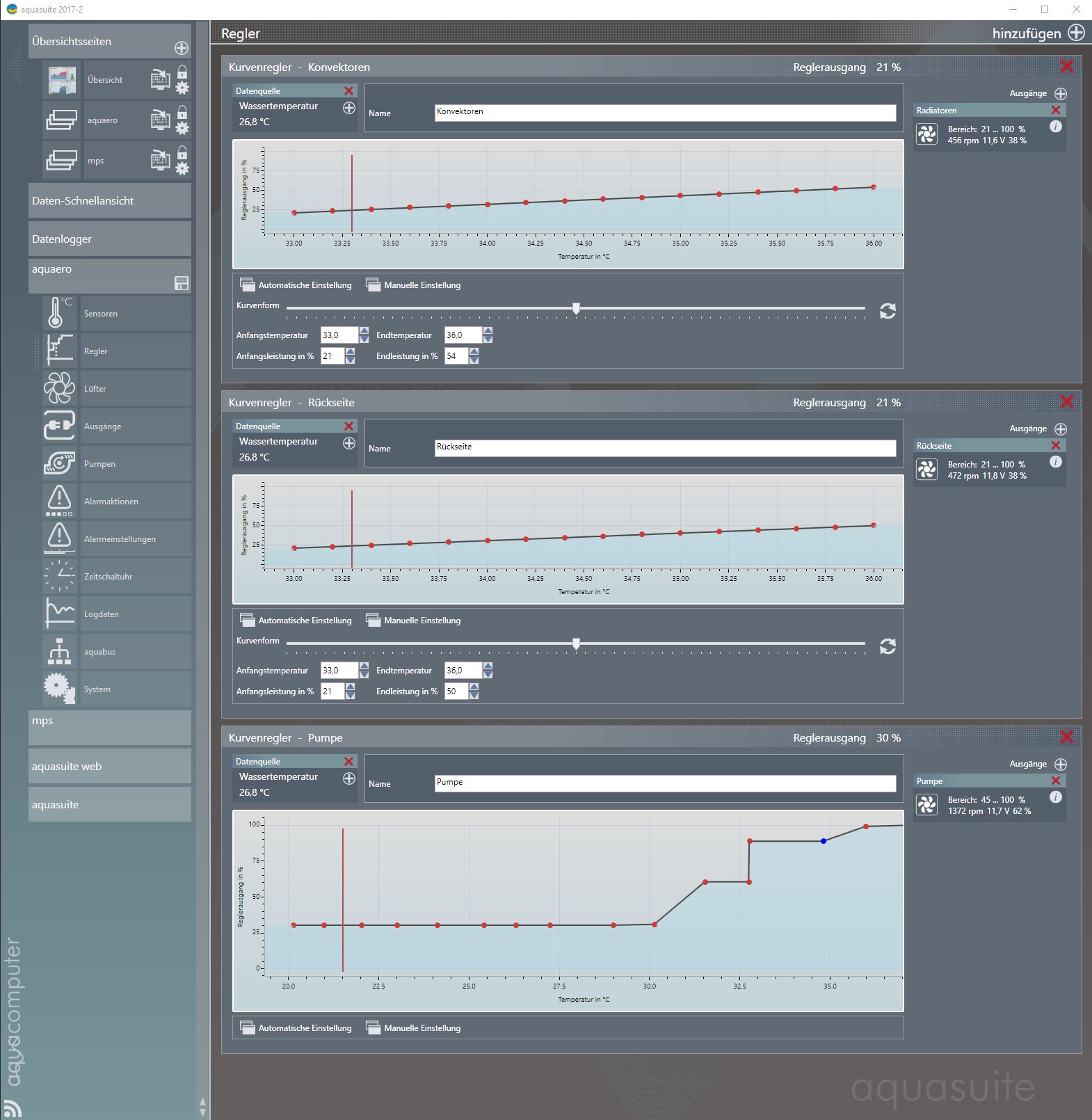The image size is (1092, 1120).
Task: Add data source plus in Rückseite regulator
Action: coord(349,443)
